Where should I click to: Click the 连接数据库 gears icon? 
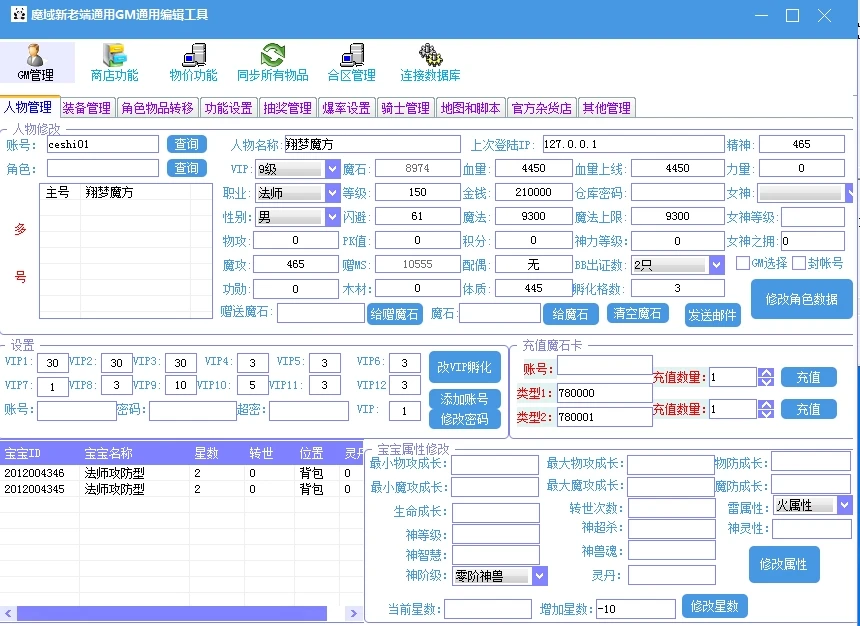coord(431,63)
